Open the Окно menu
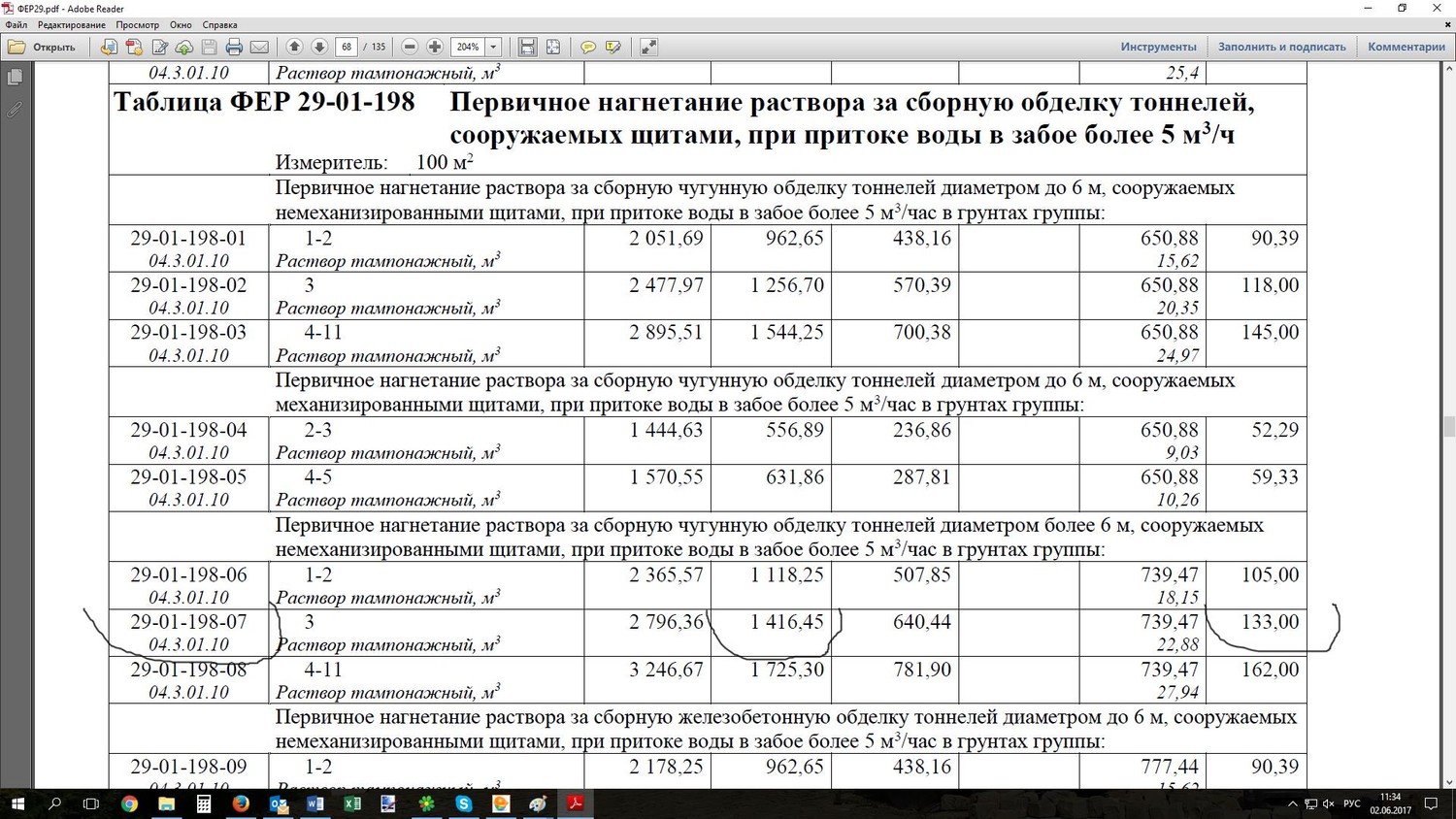The height and width of the screenshot is (819, 1456). [181, 24]
